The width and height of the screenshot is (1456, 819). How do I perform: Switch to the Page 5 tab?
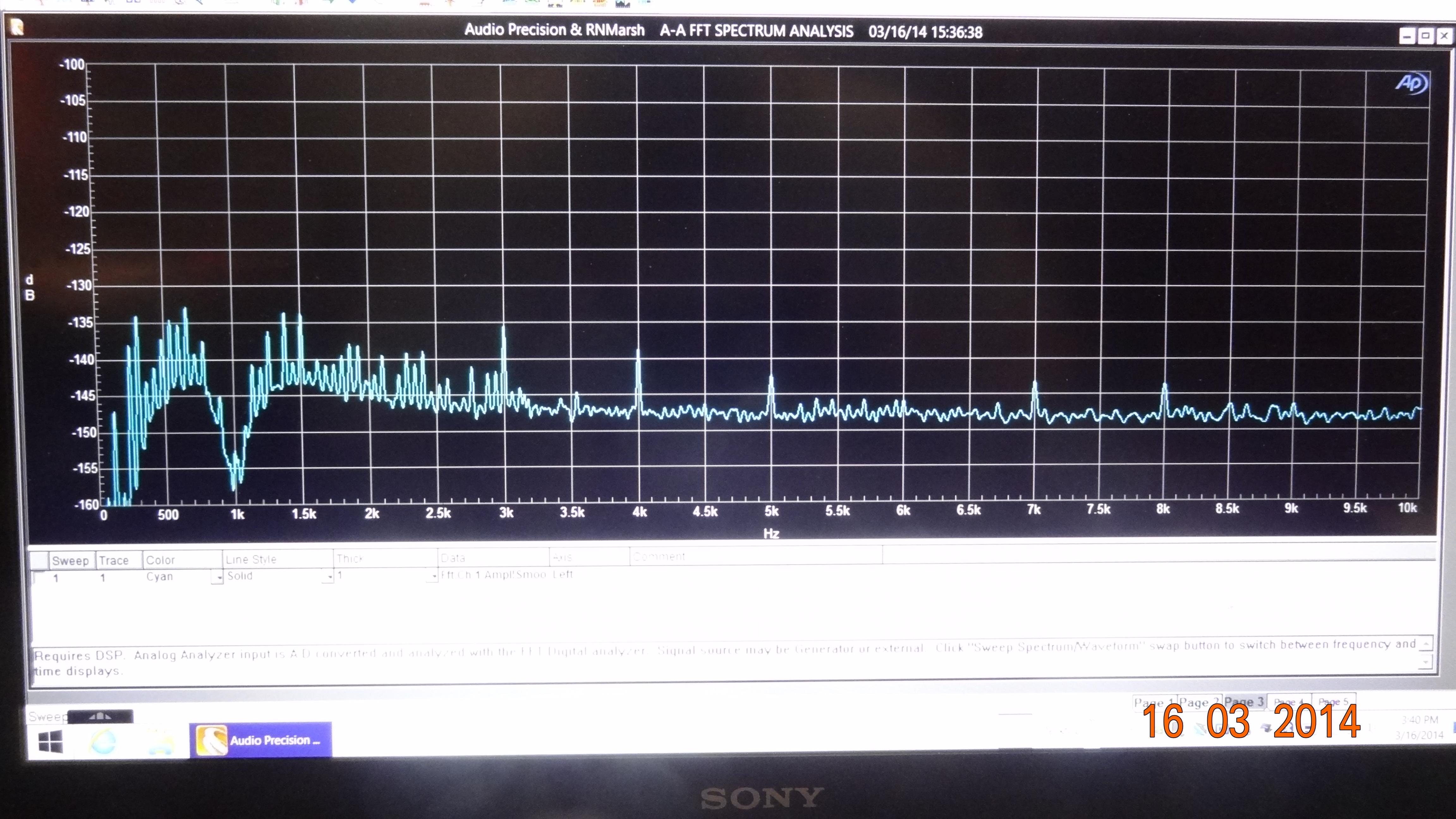[x=1334, y=701]
